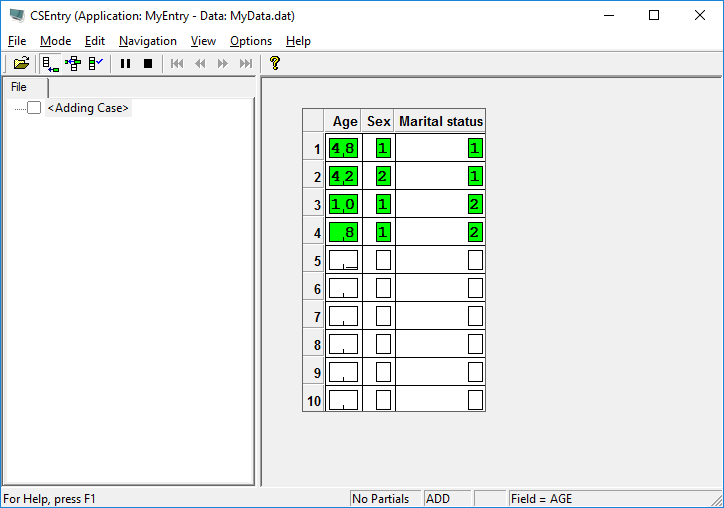Toggle the <Adding Case> checkbox
This screenshot has width=724, height=508.
[x=34, y=108]
